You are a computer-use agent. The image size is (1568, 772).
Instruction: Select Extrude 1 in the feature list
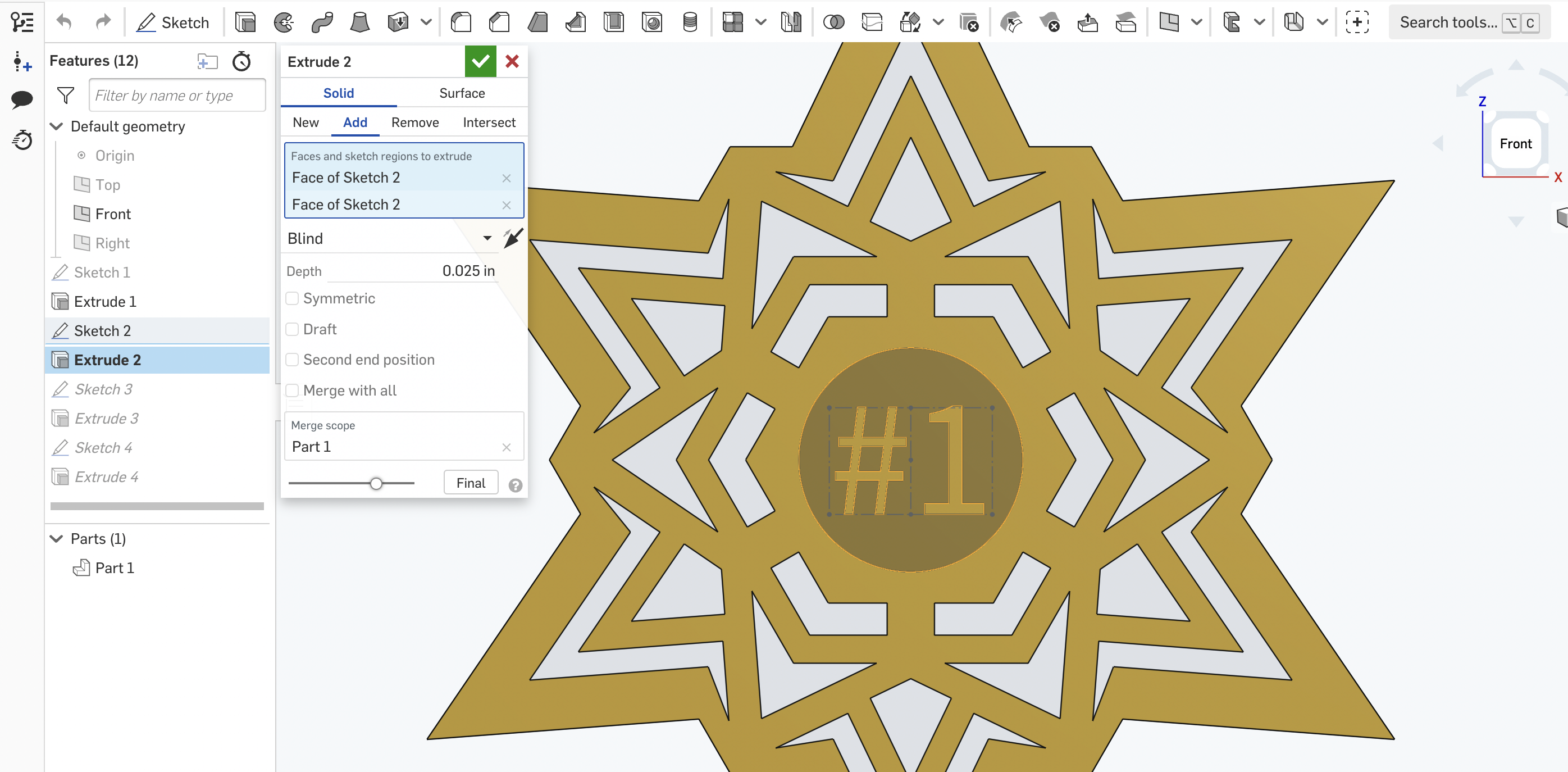(158, 301)
